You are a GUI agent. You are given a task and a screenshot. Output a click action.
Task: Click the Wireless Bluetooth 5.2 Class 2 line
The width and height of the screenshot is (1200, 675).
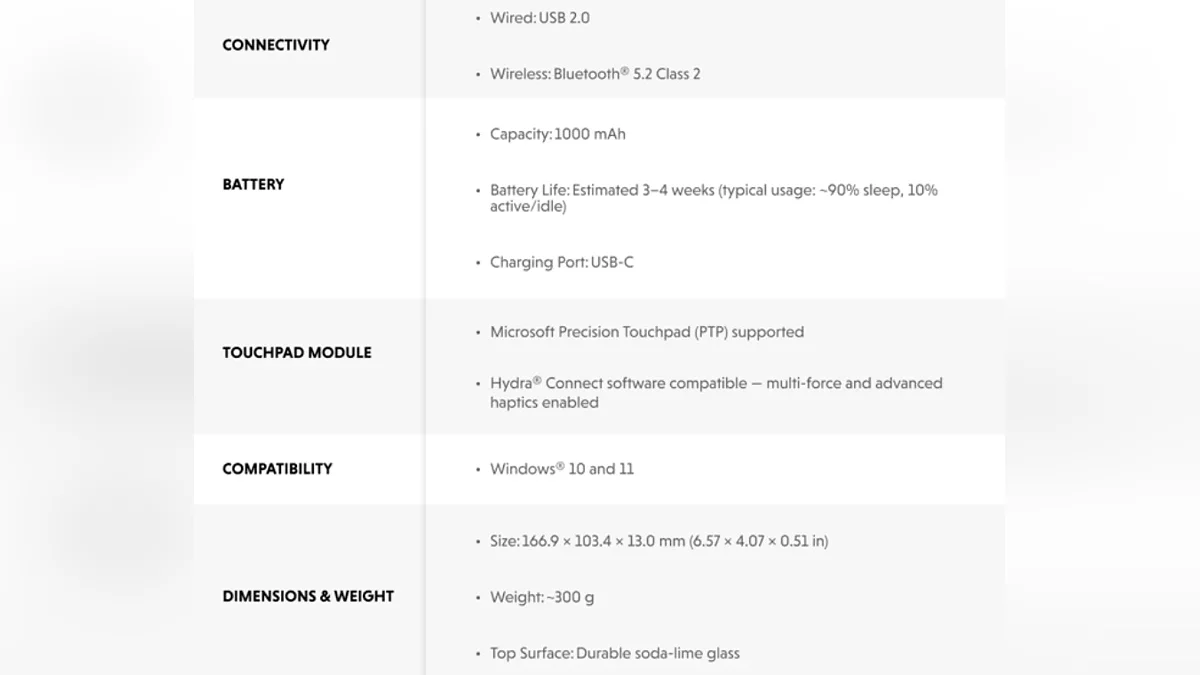pyautogui.click(x=594, y=74)
